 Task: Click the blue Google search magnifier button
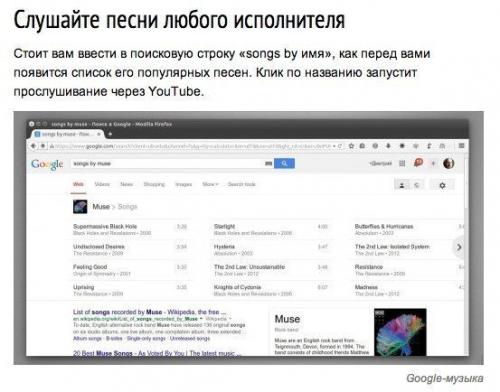click(x=284, y=163)
